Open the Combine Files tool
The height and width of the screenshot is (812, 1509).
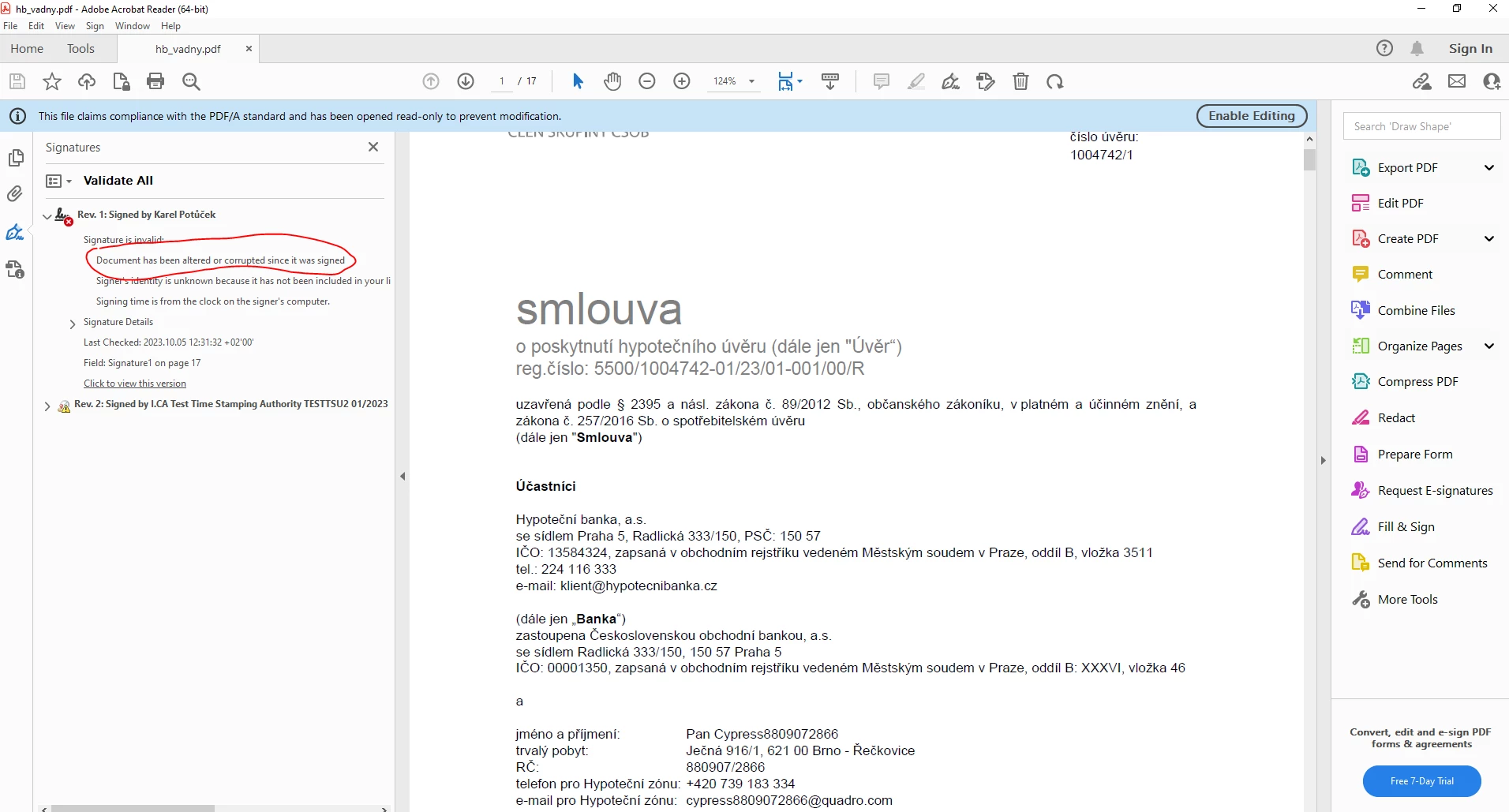[1416, 310]
